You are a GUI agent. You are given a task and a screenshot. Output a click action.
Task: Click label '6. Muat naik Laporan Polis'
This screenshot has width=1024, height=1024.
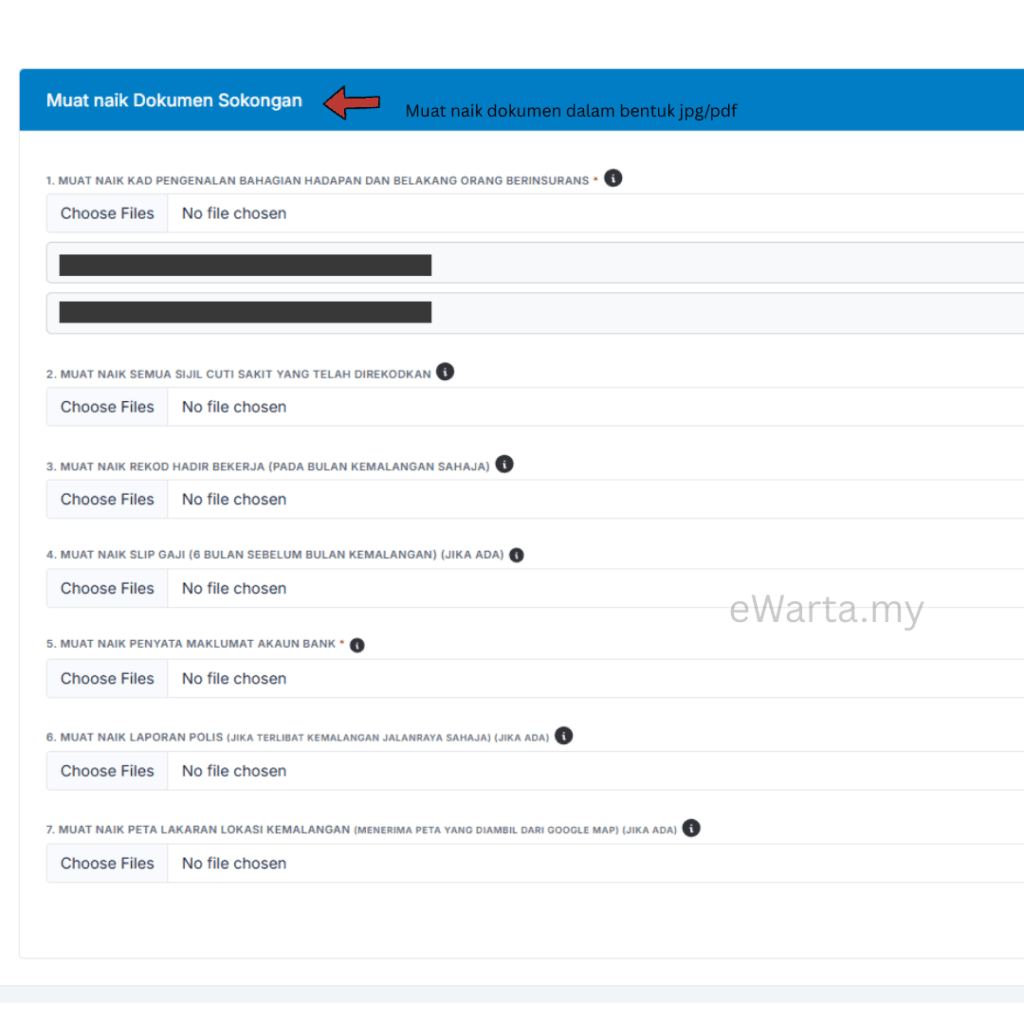(x=298, y=737)
